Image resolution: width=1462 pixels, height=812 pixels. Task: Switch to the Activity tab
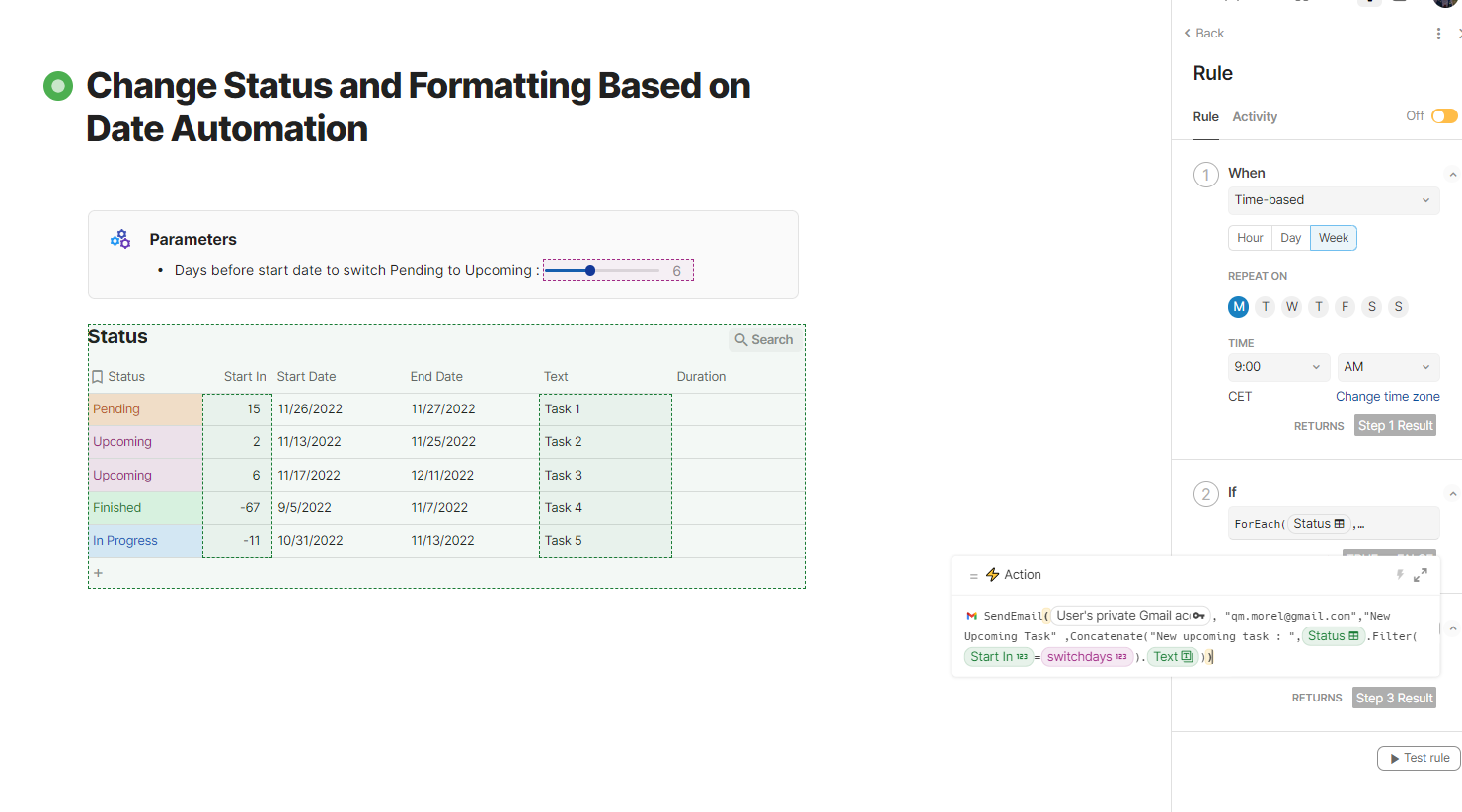[1255, 117]
